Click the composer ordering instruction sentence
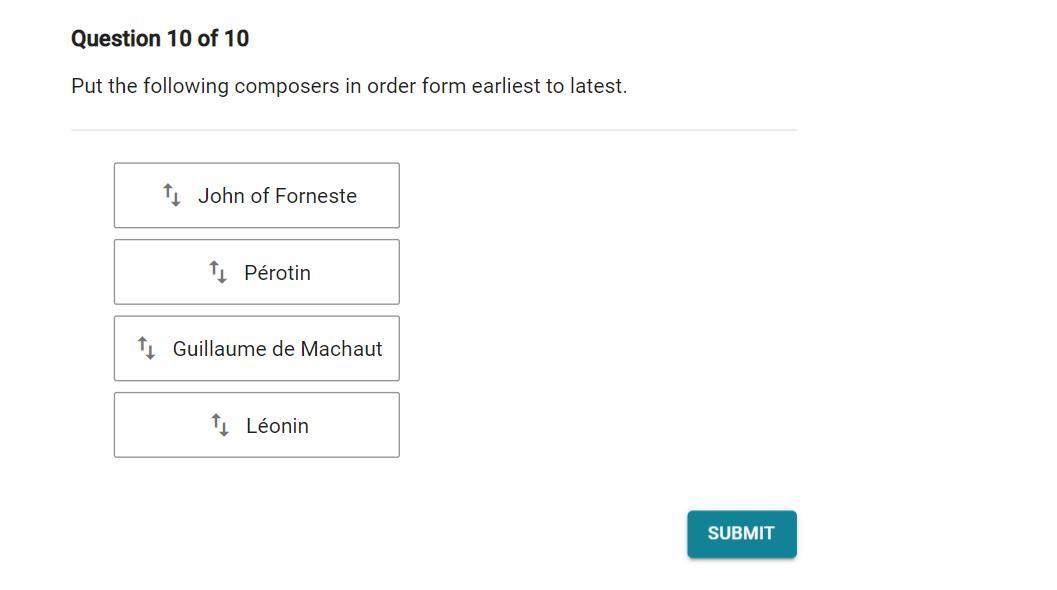 coord(349,86)
